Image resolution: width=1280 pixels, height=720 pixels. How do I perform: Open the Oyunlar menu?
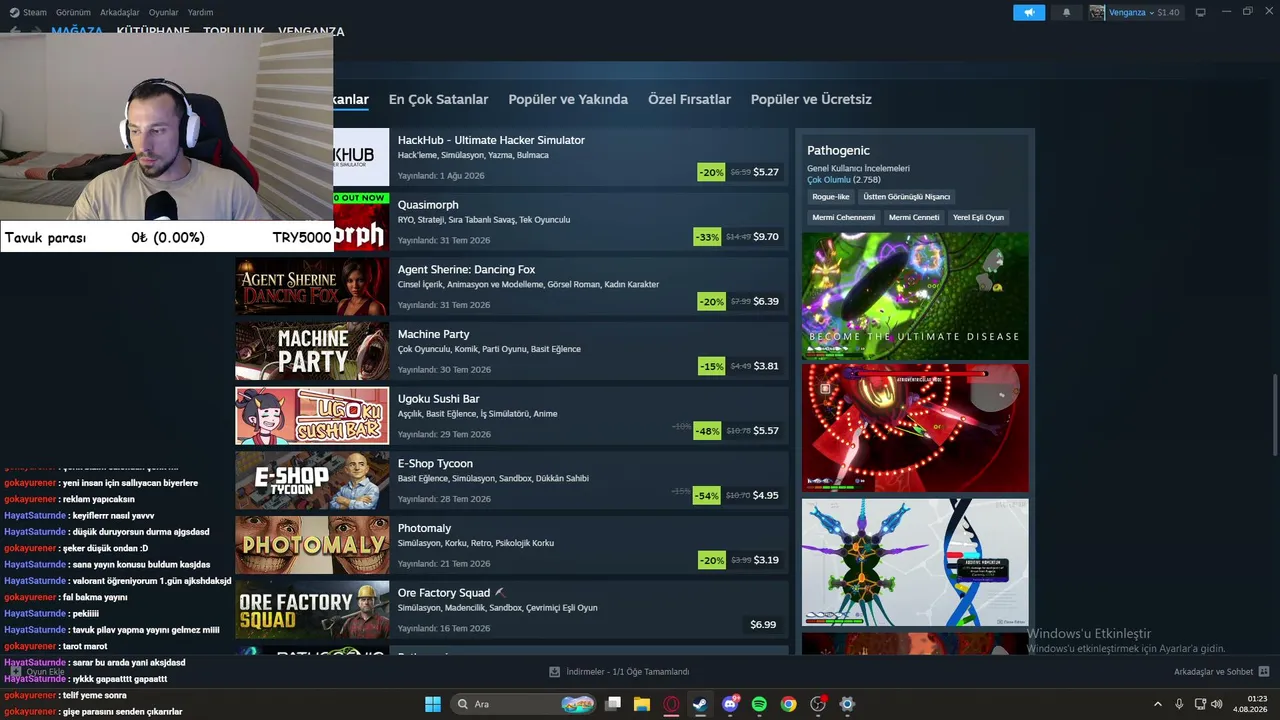[163, 12]
